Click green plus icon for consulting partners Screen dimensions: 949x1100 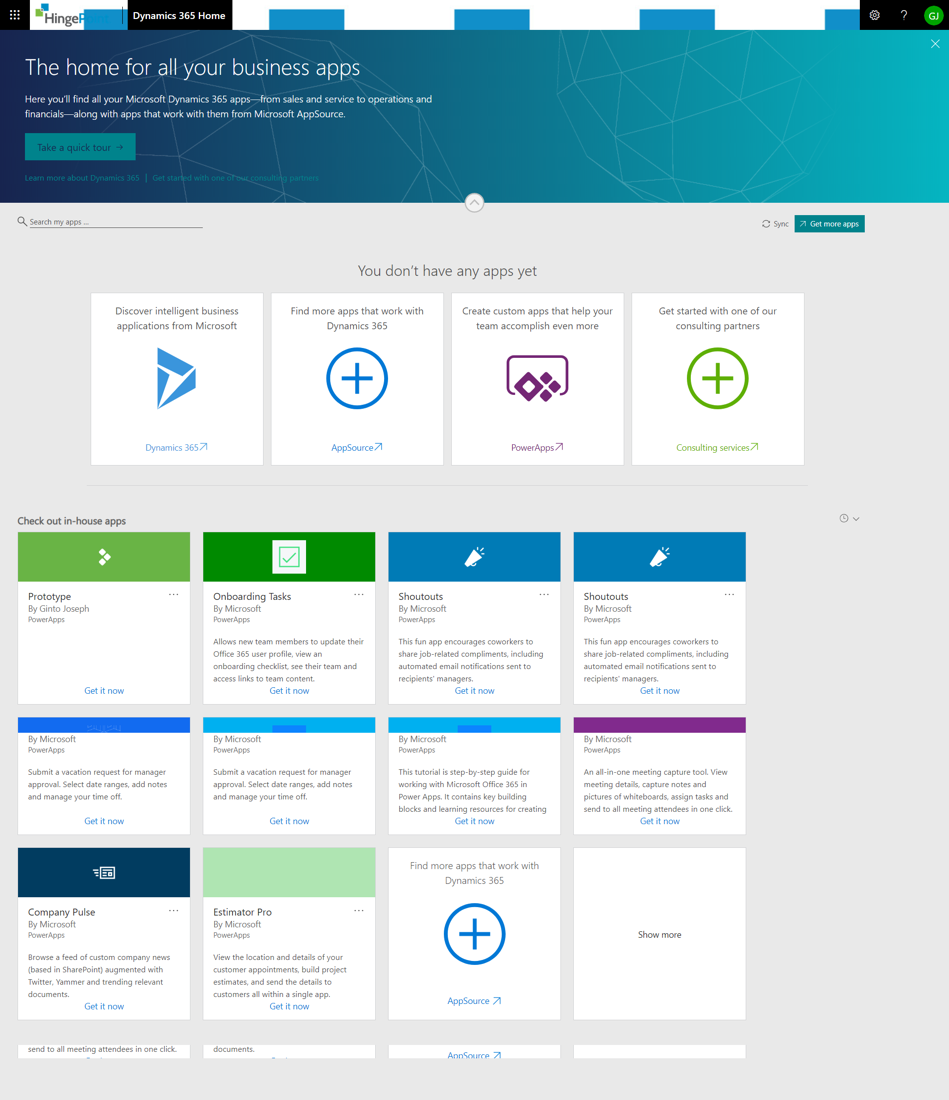tap(718, 378)
